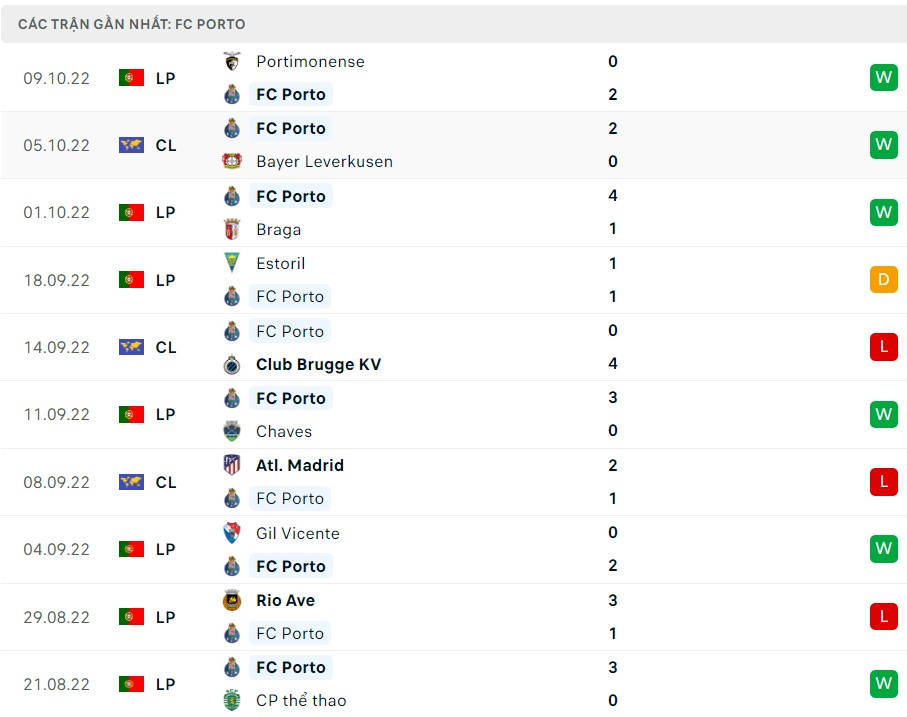This screenshot has width=907, height=717.
Task: Select the Rio Ave club badge
Action: (231, 600)
